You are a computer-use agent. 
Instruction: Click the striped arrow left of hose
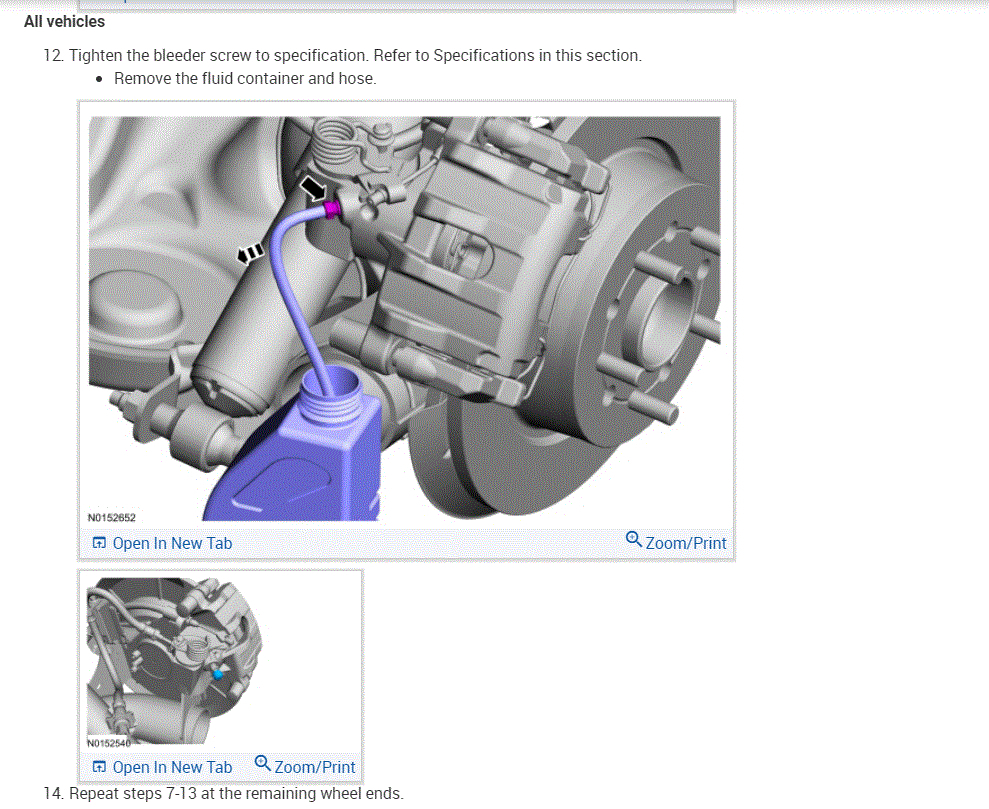pyautogui.click(x=250, y=253)
